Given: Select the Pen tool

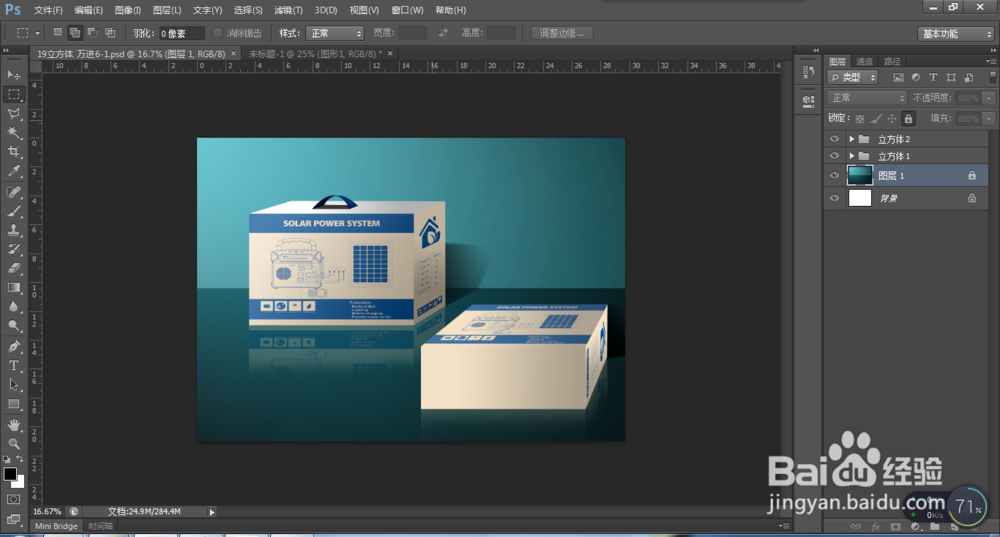Looking at the screenshot, I should 14,346.
